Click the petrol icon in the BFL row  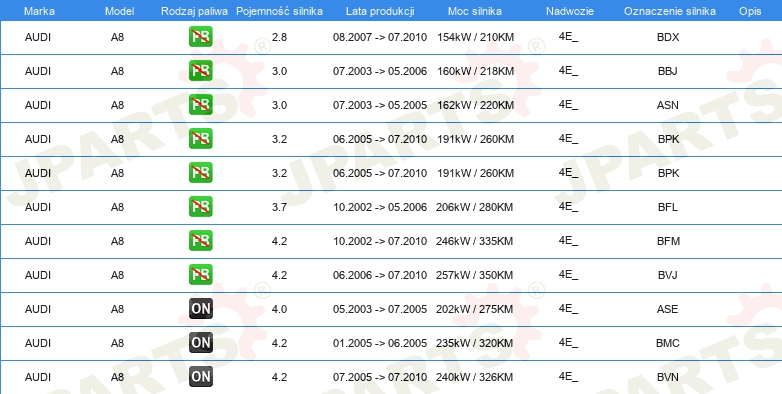(x=200, y=206)
